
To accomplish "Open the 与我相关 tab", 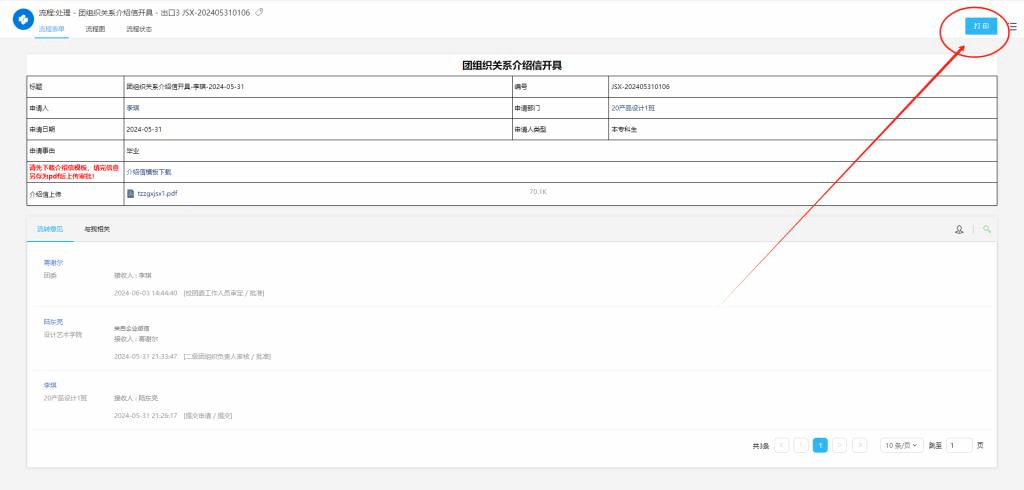I will [97, 229].
